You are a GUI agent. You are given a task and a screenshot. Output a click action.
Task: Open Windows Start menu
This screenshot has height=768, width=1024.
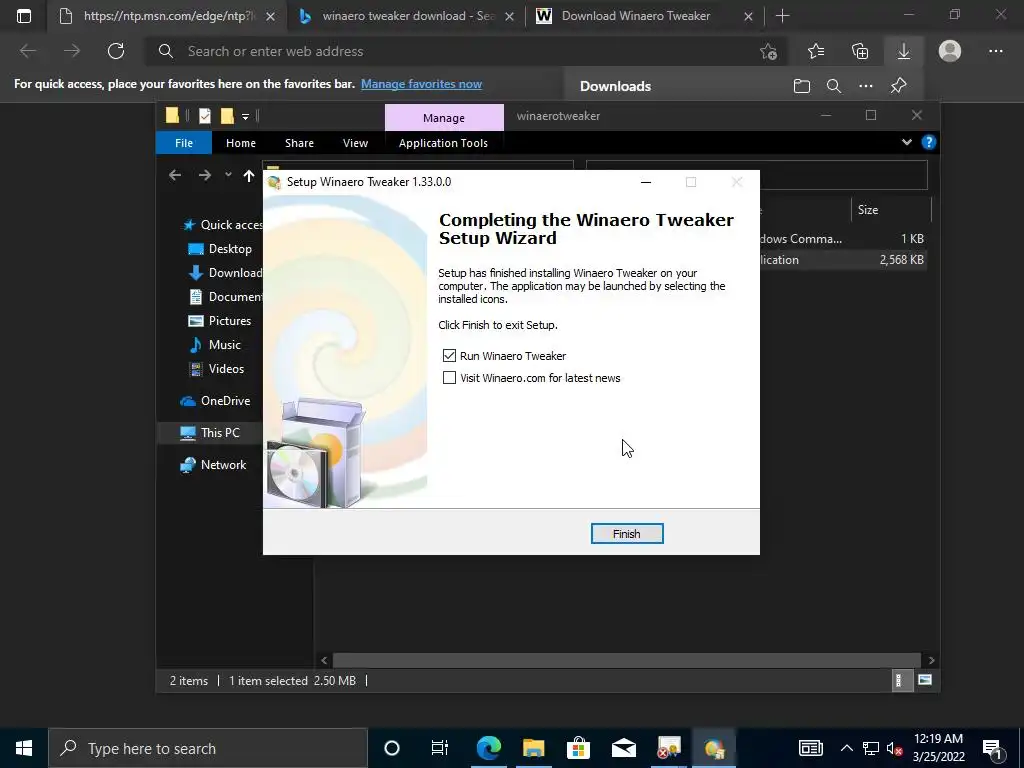pos(24,748)
